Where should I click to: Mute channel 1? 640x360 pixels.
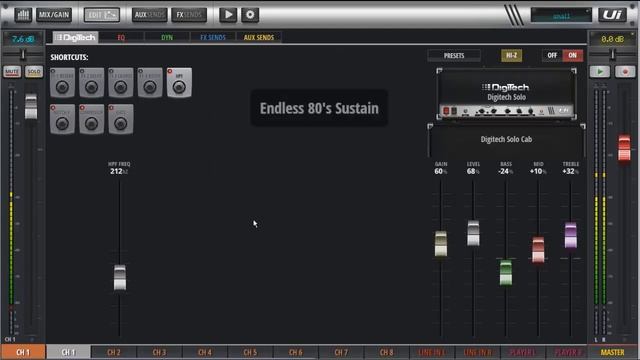[12, 72]
